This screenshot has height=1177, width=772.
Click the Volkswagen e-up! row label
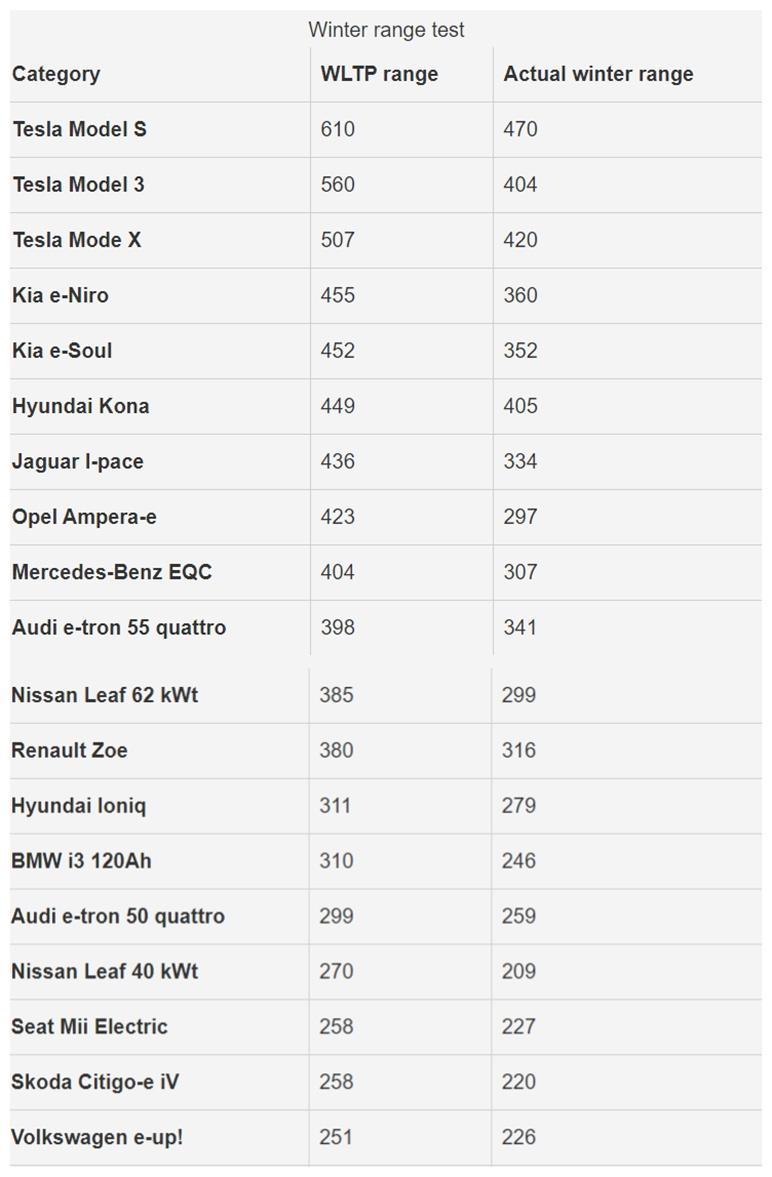pyautogui.click(x=97, y=1137)
